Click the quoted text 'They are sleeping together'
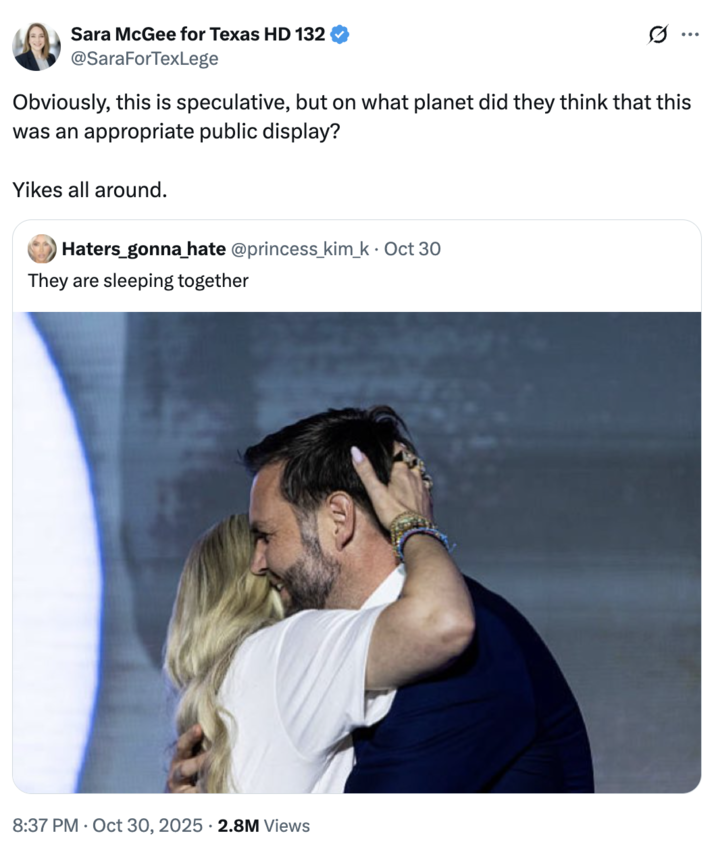Viewport: 716px width, 848px height. [x=135, y=281]
